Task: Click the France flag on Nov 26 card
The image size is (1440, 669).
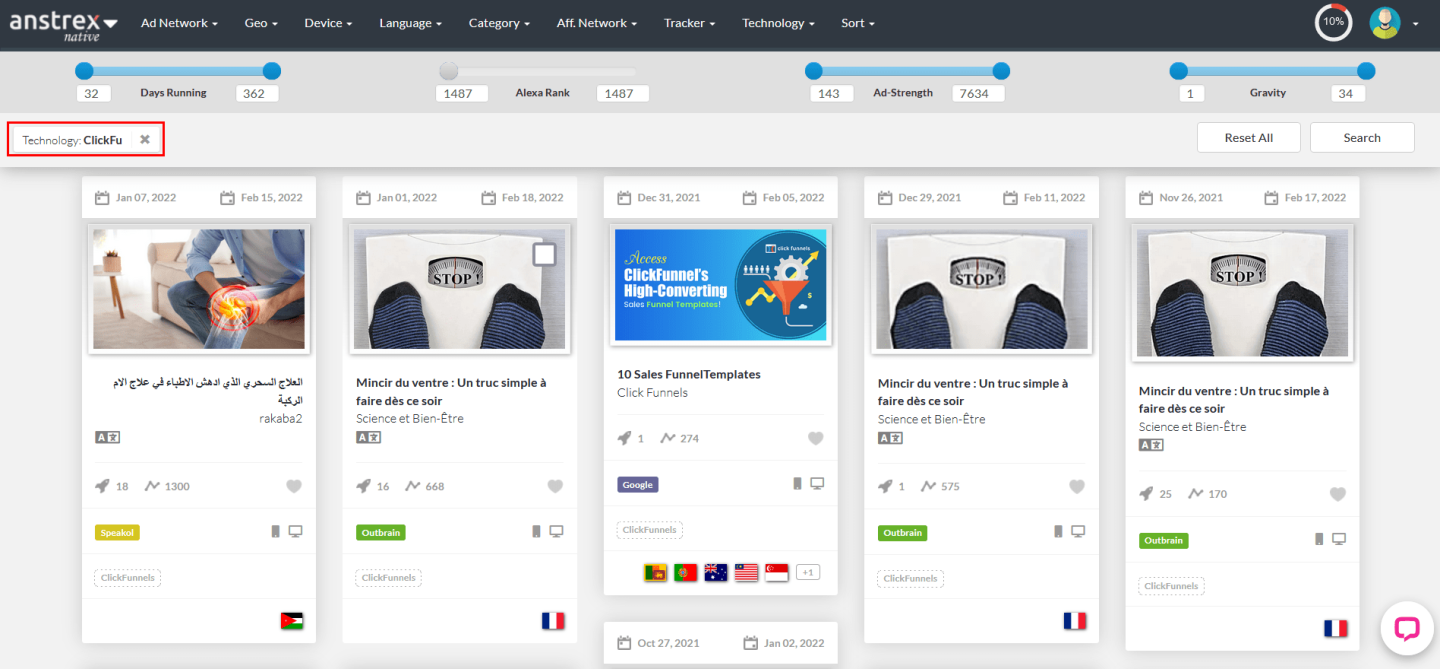Action: coord(1335,628)
